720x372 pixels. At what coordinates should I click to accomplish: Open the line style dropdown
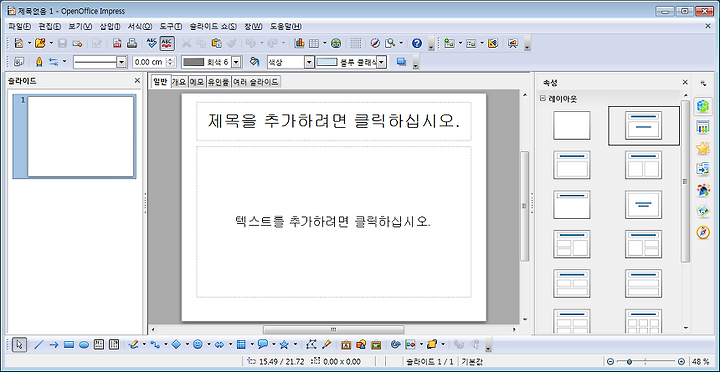pyautogui.click(x=122, y=62)
